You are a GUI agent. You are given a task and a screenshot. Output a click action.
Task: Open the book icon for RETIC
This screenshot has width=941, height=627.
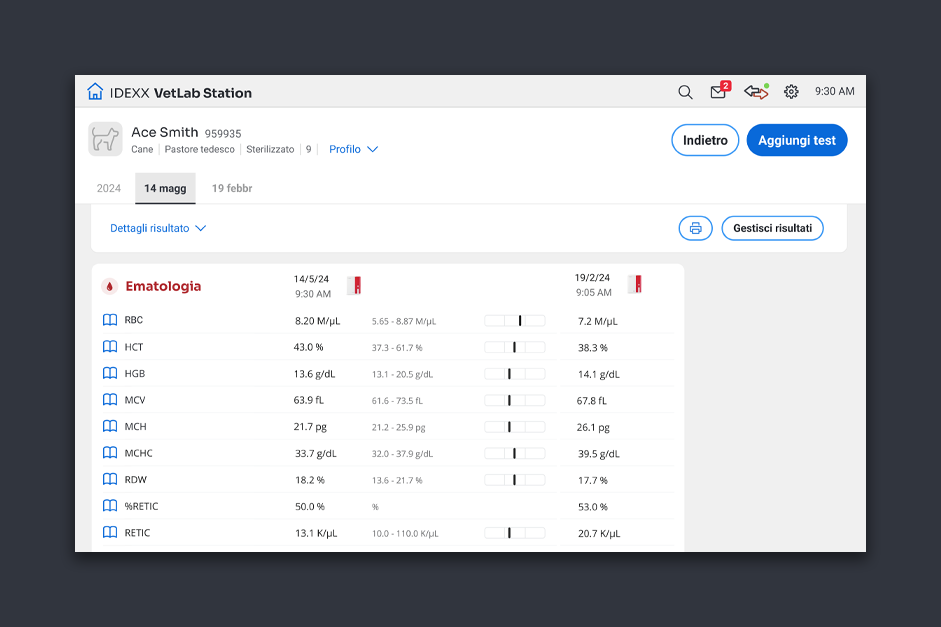point(110,532)
